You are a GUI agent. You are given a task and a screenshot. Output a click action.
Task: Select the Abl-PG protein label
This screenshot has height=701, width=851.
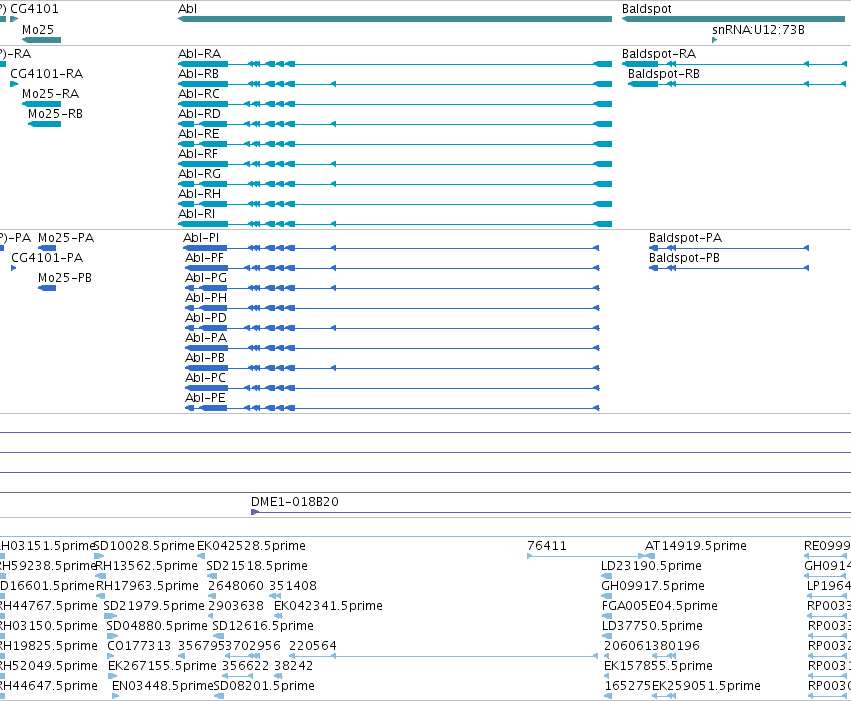click(x=206, y=278)
